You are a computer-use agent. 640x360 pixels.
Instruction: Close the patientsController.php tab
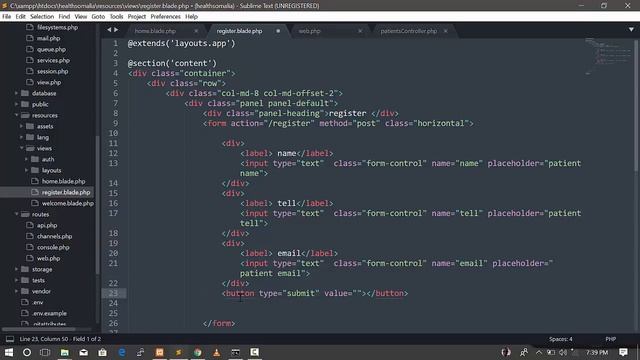pos(445,31)
